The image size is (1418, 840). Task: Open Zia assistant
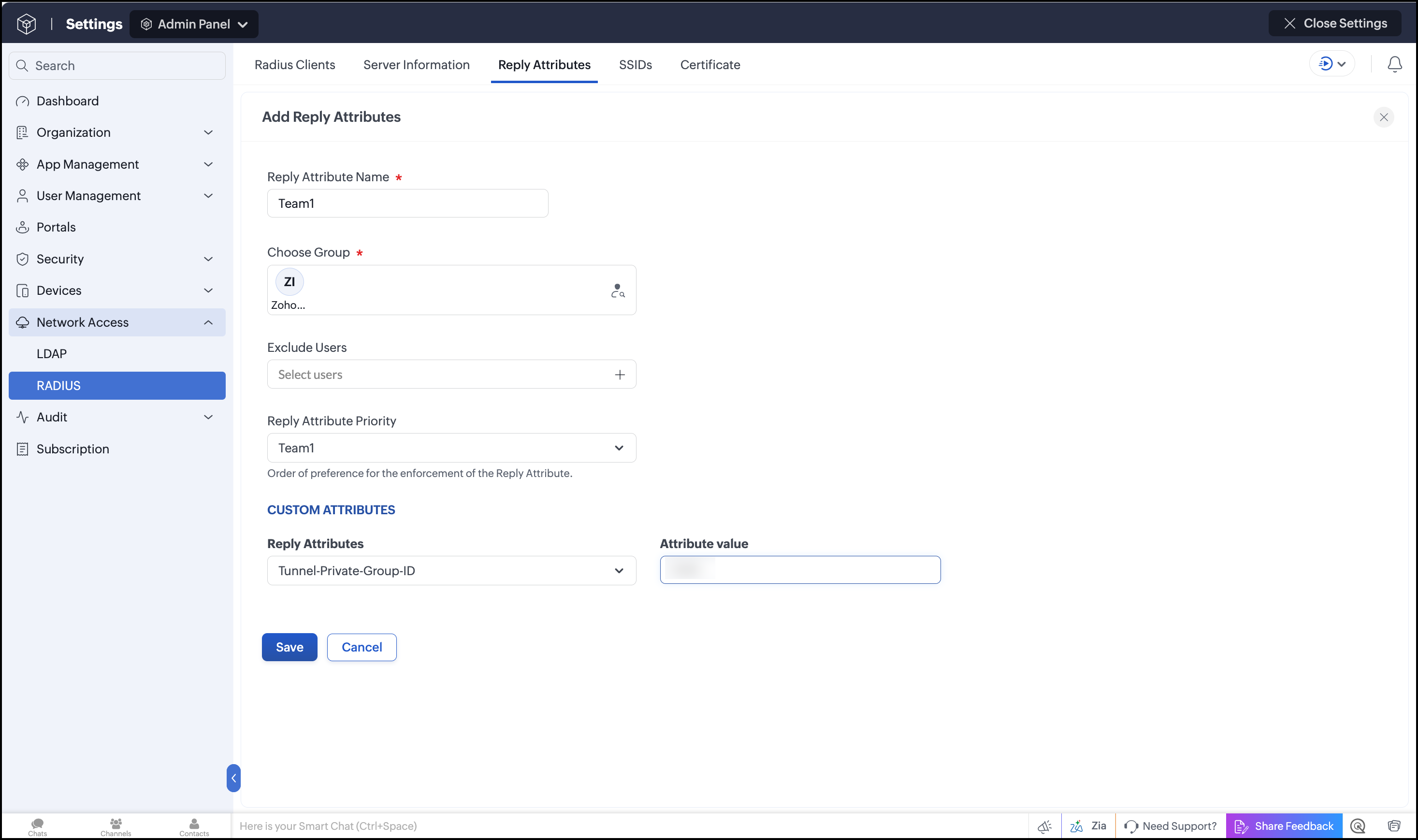click(1088, 826)
